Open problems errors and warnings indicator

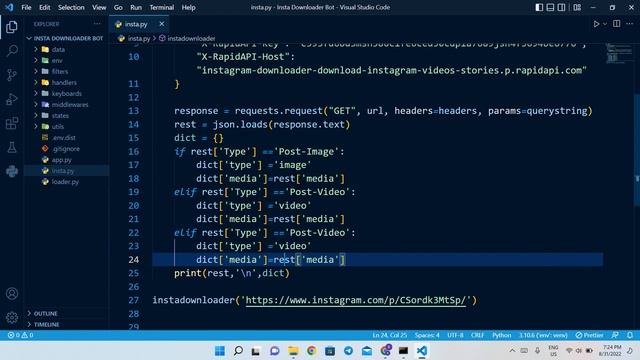(20, 335)
